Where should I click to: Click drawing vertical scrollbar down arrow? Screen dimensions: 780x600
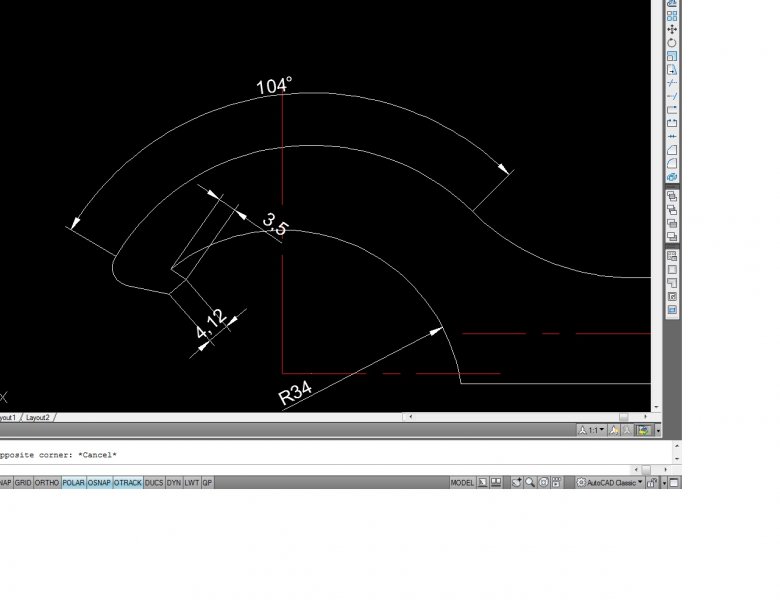(656, 407)
